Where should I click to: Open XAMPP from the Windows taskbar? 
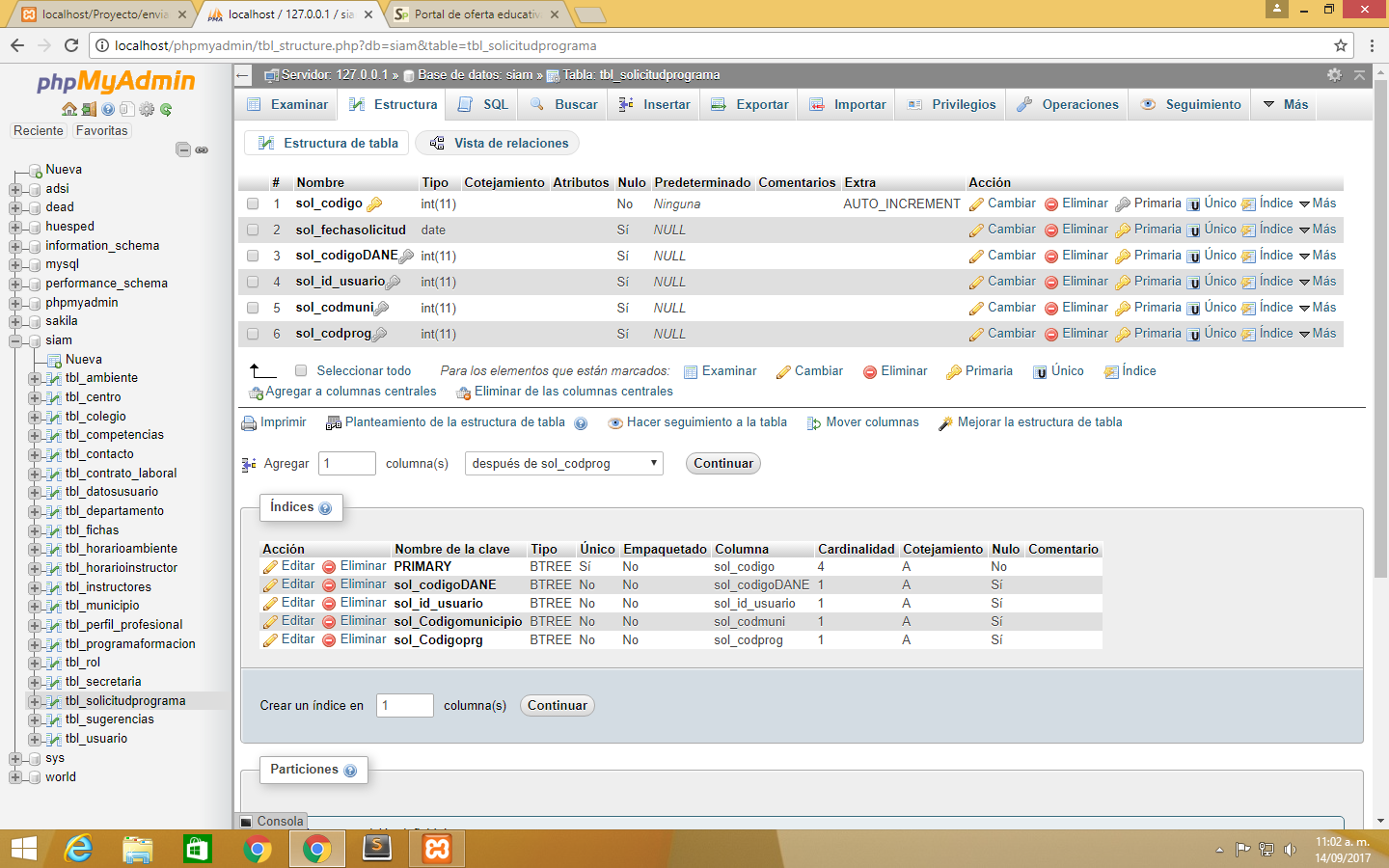tap(437, 849)
